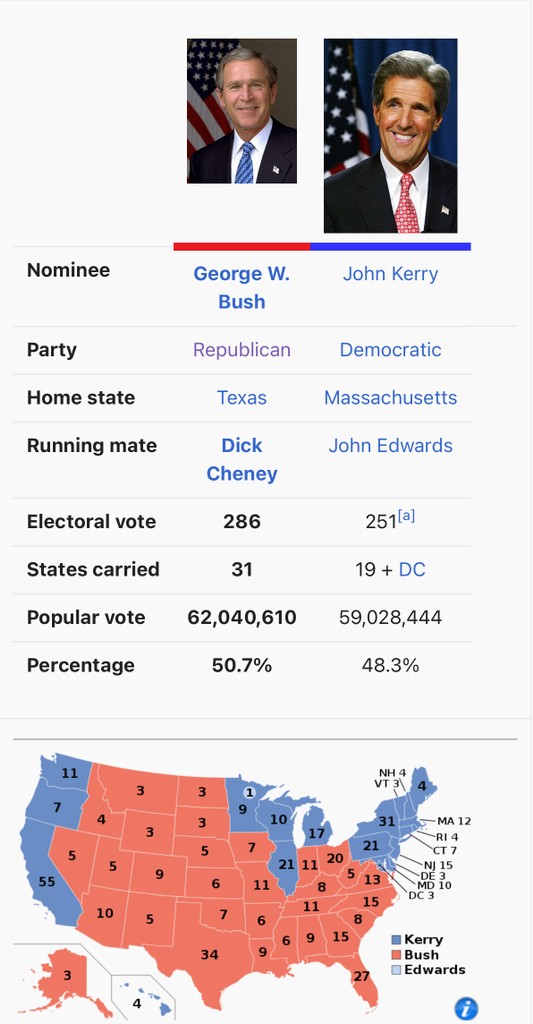Follow the DC link in States carried
533x1024 pixels.
tap(412, 569)
